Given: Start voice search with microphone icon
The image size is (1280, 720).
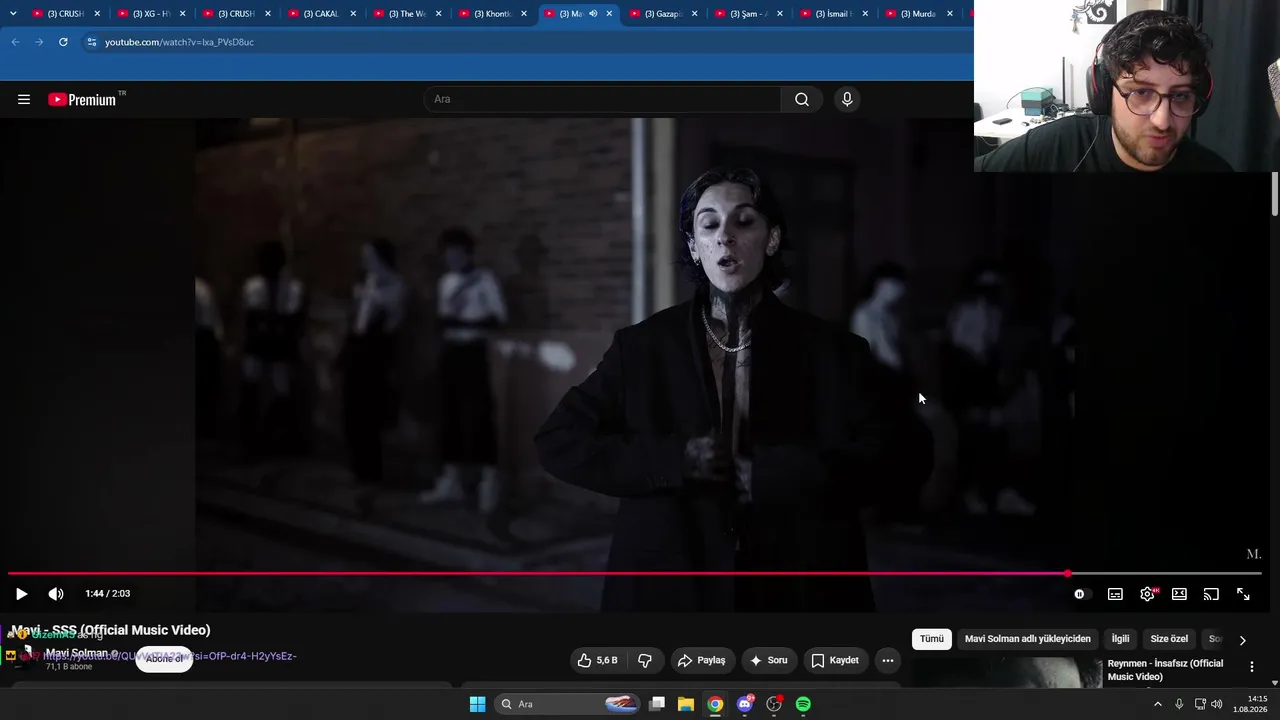Looking at the screenshot, I should point(847,99).
